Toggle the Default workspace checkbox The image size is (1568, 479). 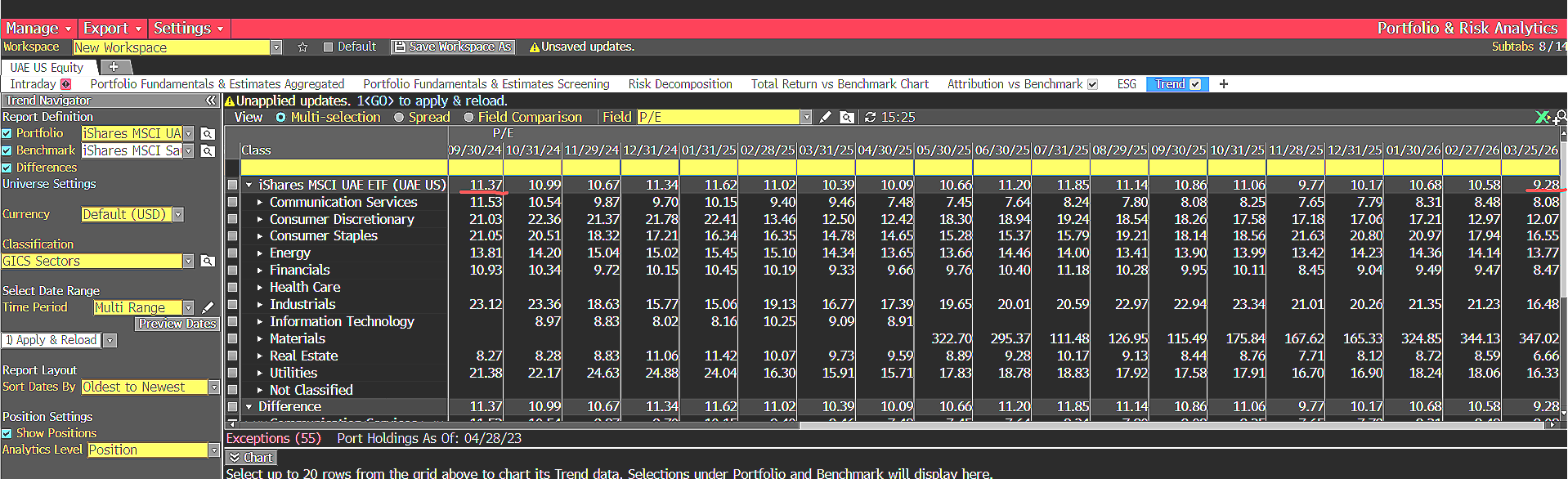329,47
